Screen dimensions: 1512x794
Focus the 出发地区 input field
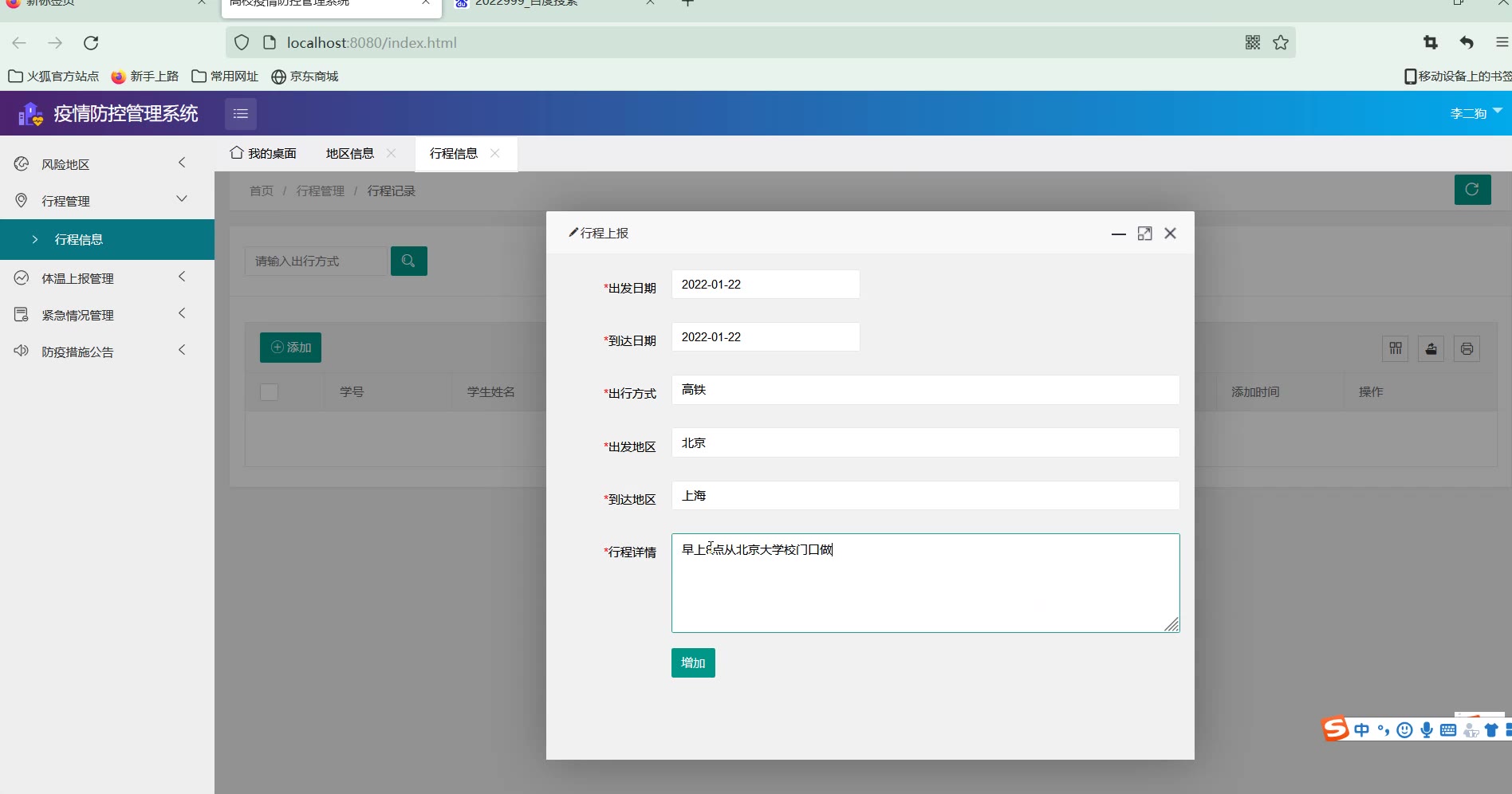pos(926,442)
